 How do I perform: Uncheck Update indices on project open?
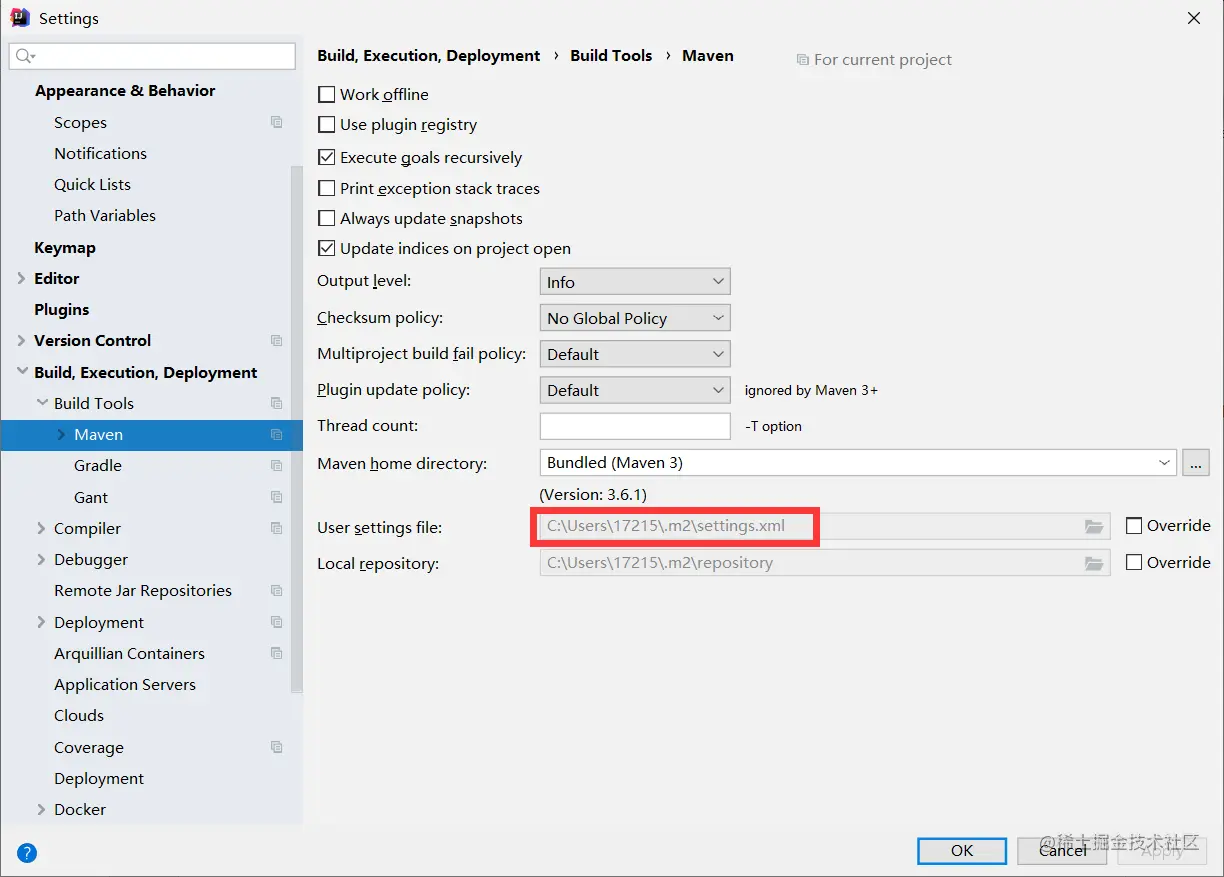coord(326,248)
